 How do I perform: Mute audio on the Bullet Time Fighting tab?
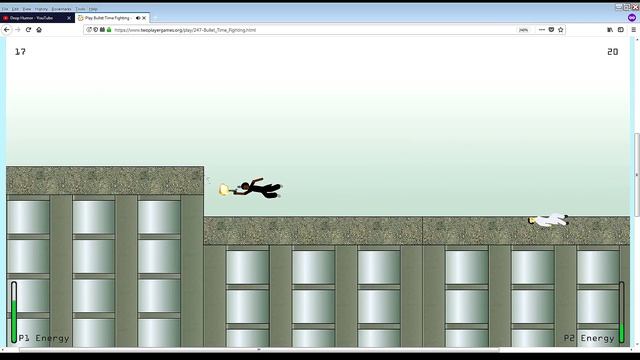pos(138,18)
